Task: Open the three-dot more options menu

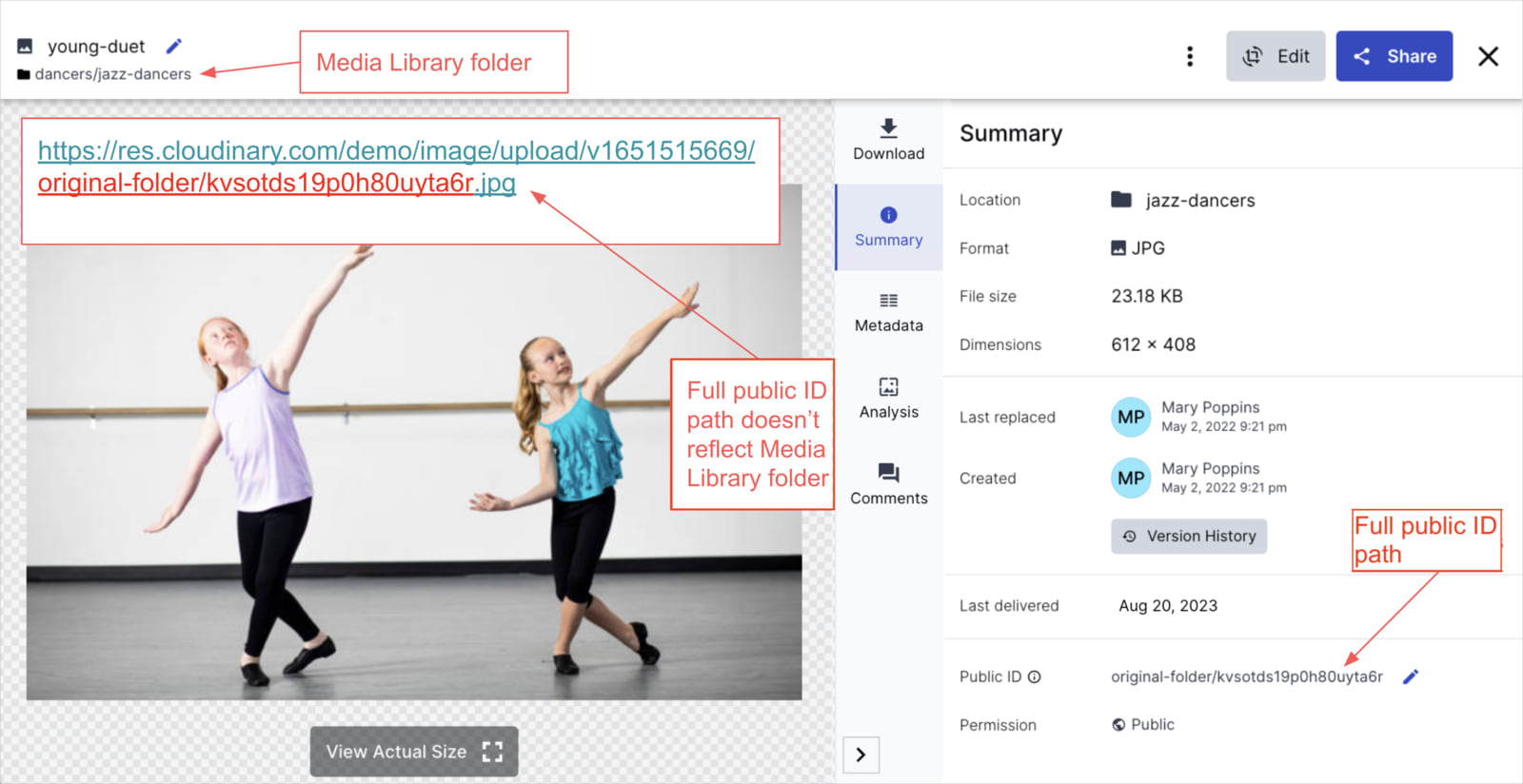Action: (x=1190, y=56)
